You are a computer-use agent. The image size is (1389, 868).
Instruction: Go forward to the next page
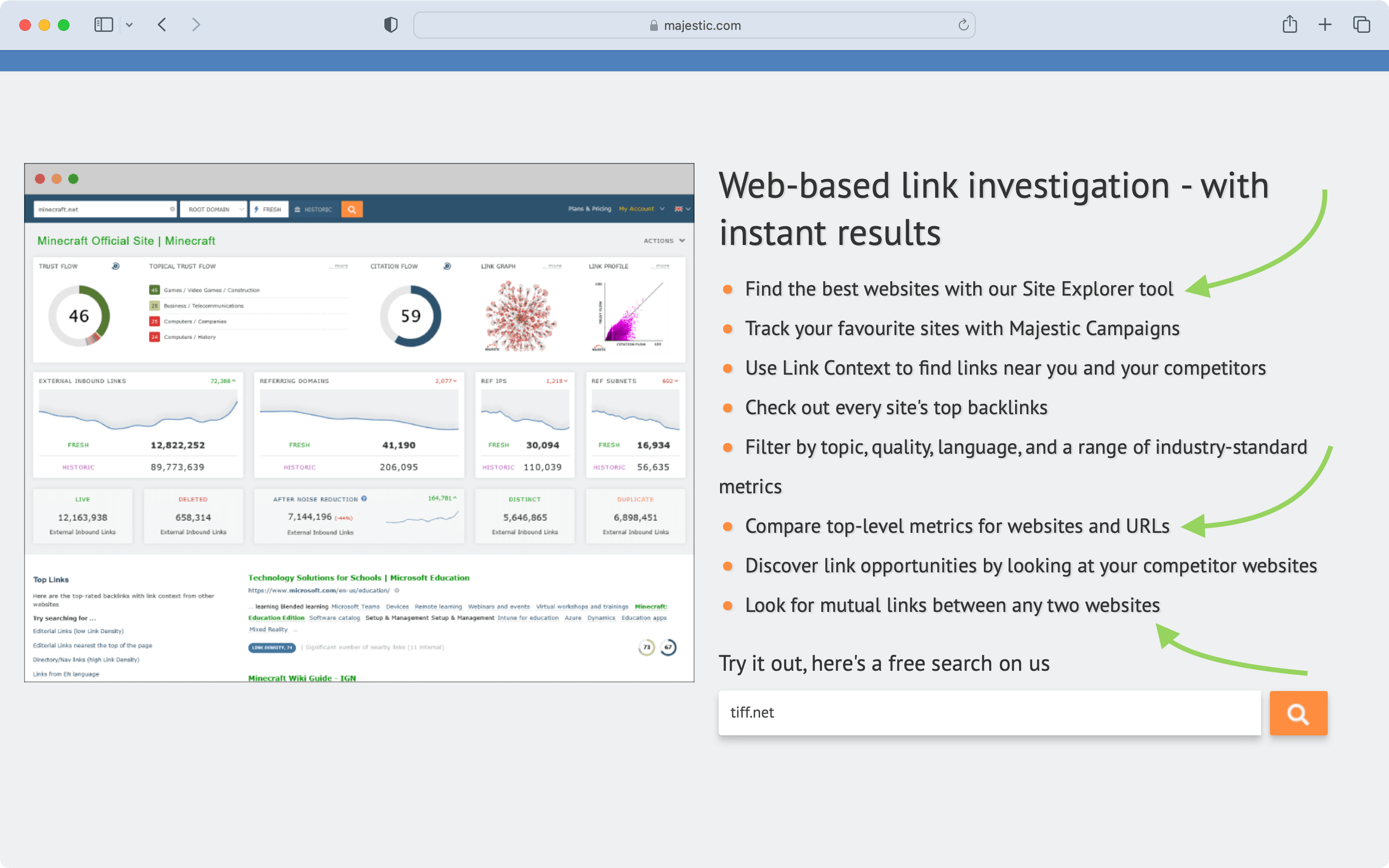click(x=196, y=25)
